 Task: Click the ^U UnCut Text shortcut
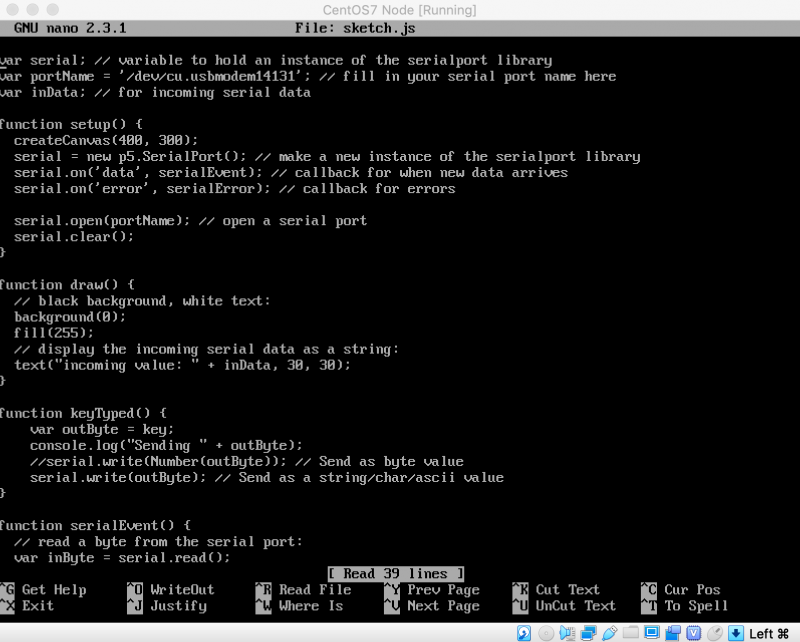564,606
